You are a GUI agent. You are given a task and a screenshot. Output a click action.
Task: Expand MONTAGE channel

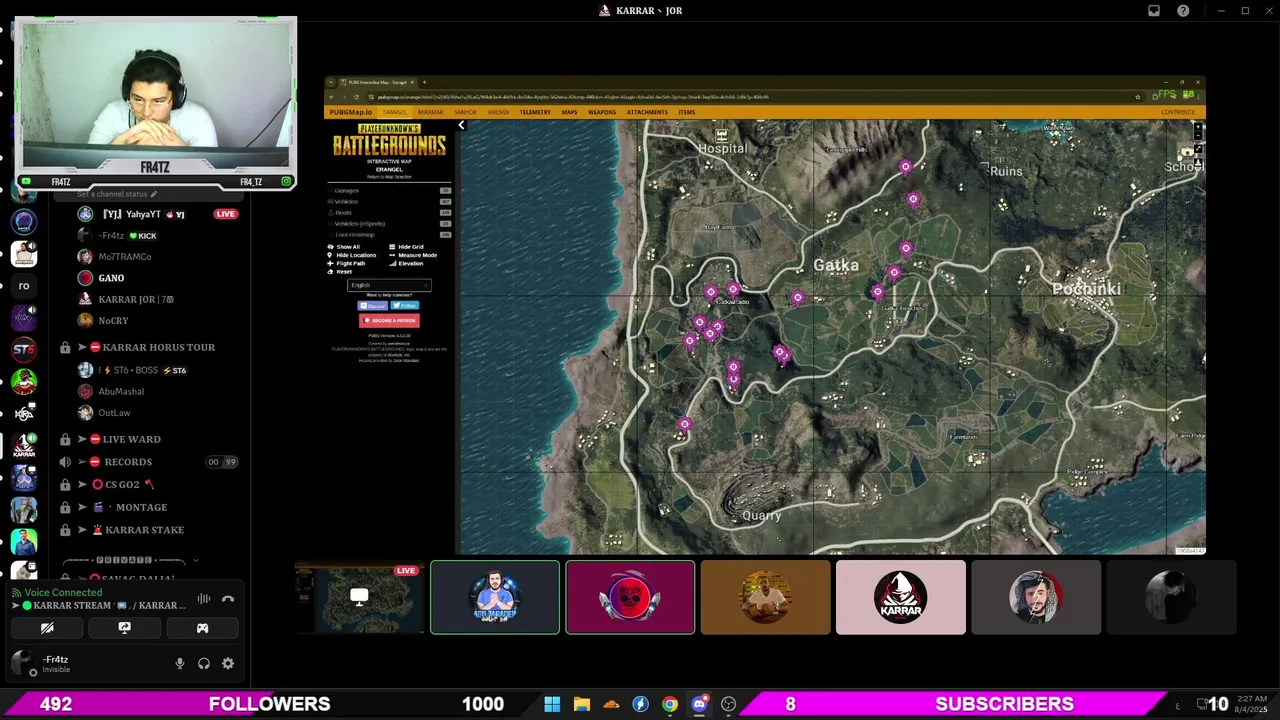coord(140,507)
